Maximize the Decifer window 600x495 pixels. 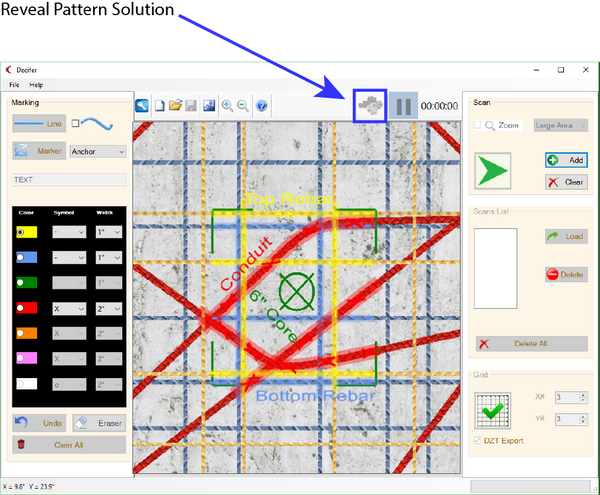pos(561,70)
